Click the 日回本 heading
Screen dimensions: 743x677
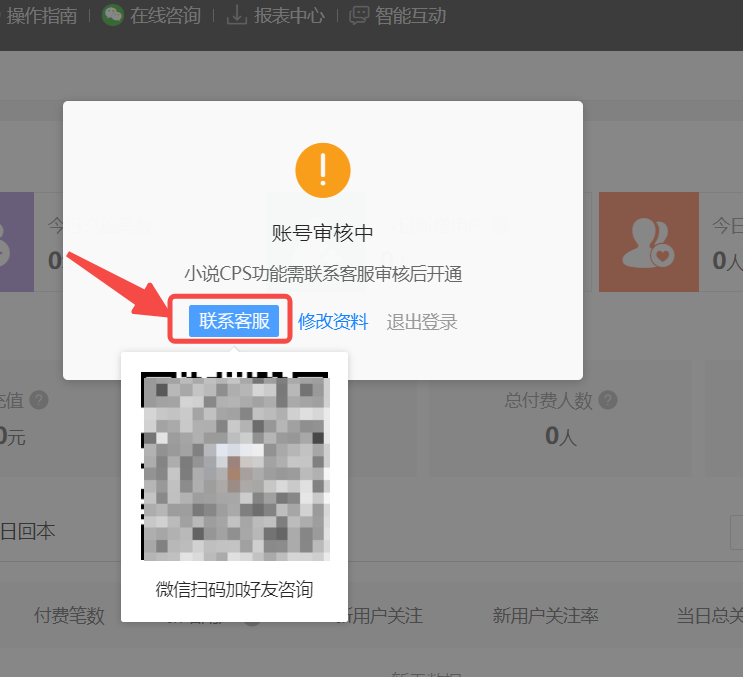point(28,532)
